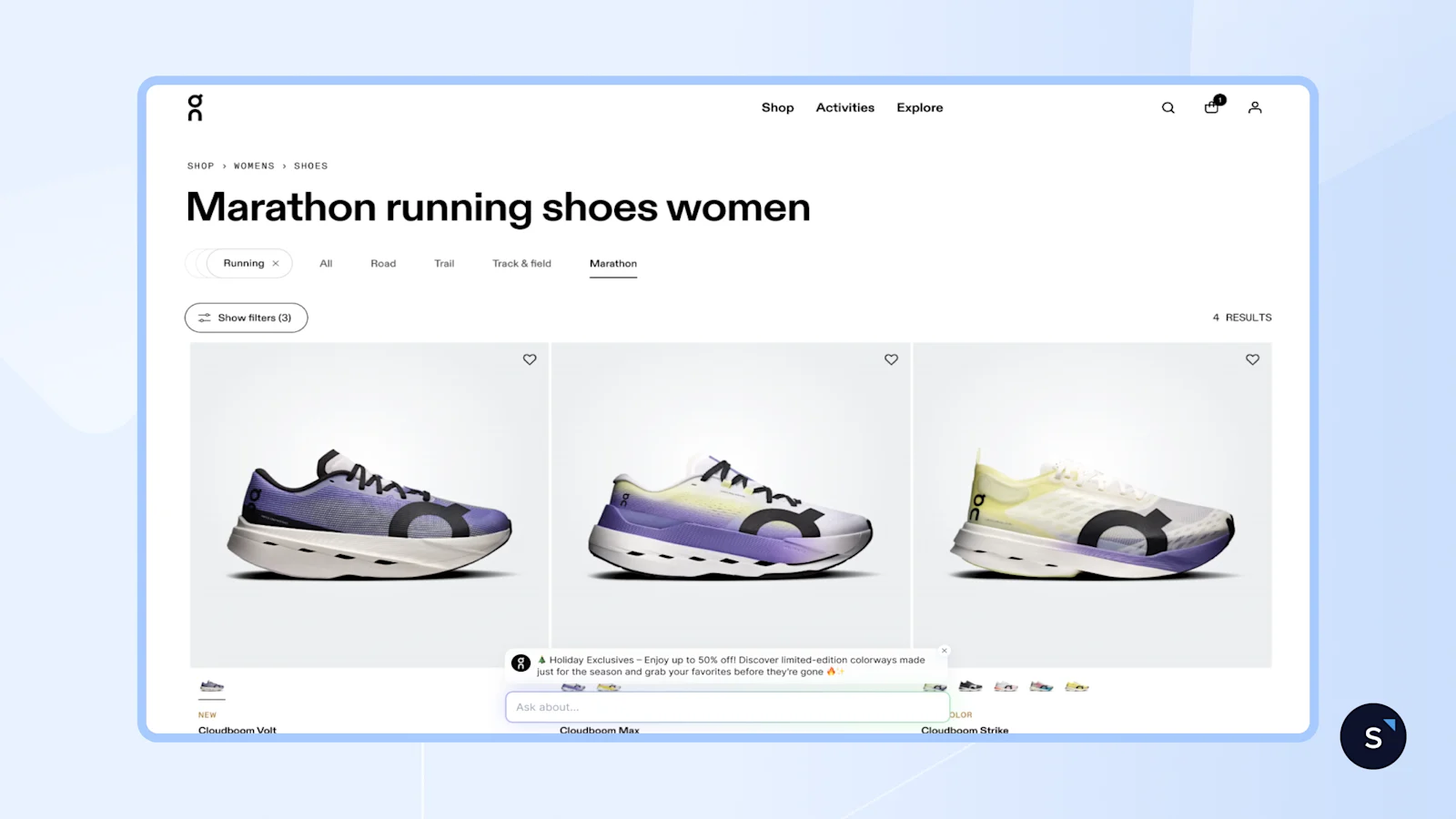Select the Trail category tab
The height and width of the screenshot is (819, 1456).
[x=444, y=264]
